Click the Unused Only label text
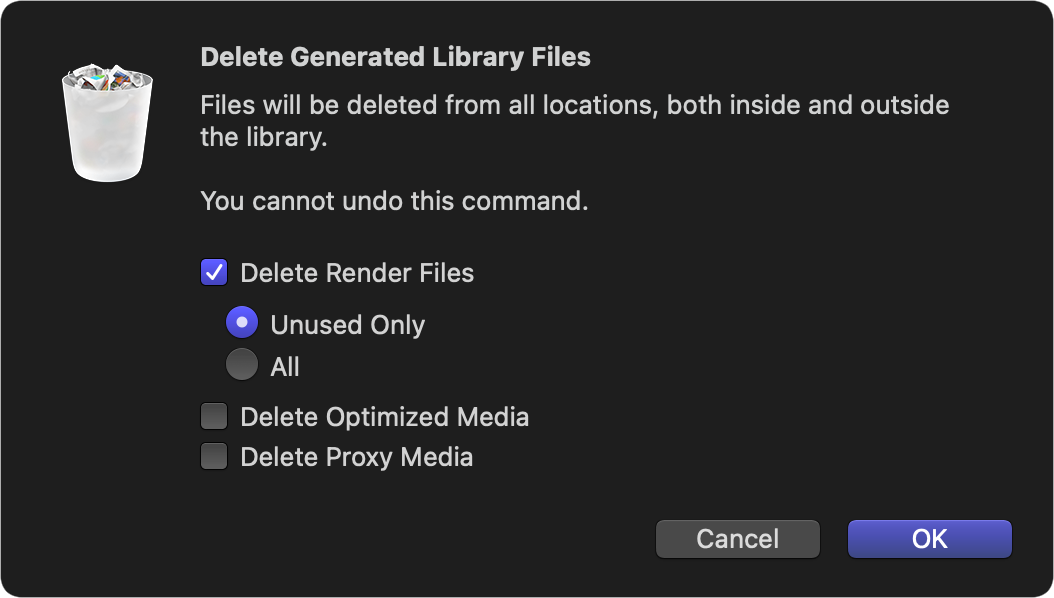The image size is (1054, 598). (348, 325)
